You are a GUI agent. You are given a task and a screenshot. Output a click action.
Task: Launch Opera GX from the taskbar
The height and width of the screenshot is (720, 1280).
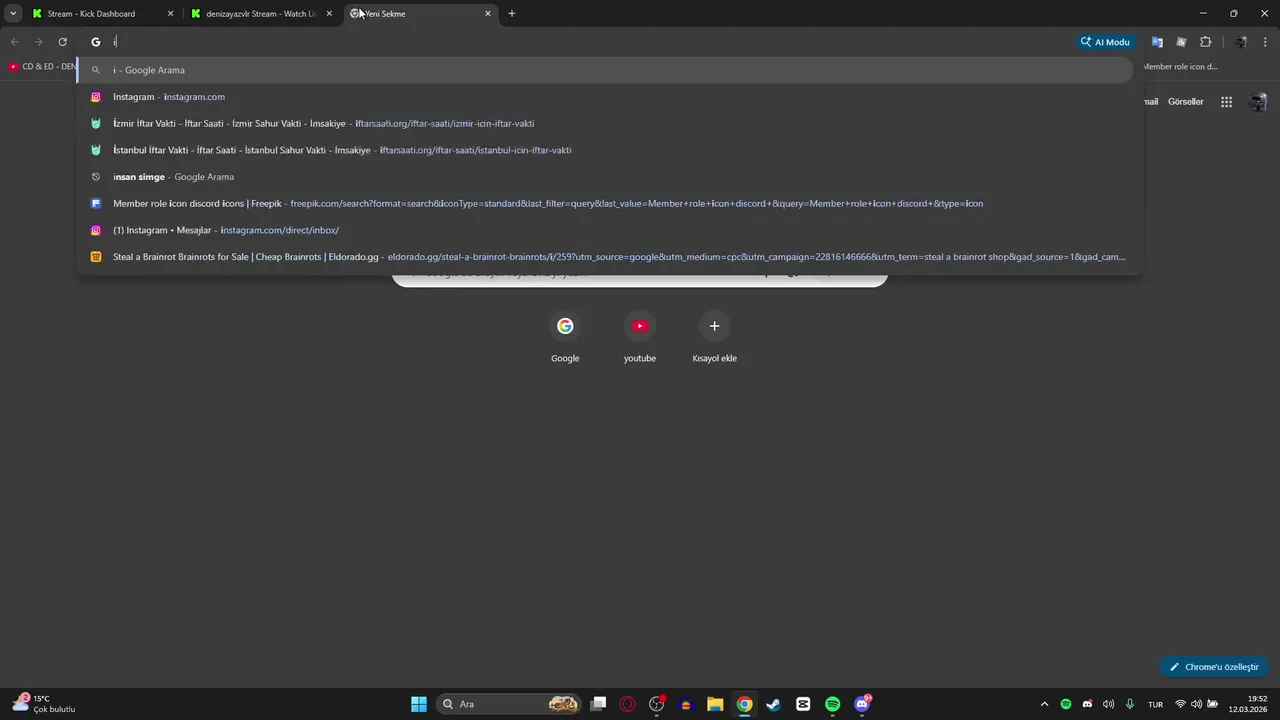(x=628, y=704)
